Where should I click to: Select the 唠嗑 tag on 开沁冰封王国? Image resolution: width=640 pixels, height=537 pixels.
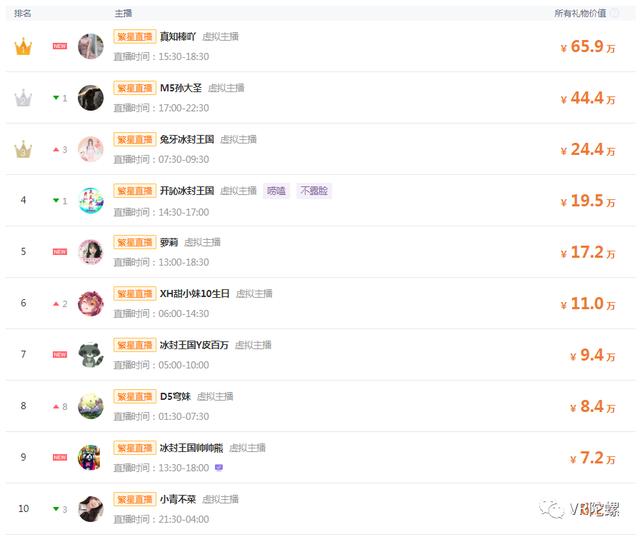(276, 191)
